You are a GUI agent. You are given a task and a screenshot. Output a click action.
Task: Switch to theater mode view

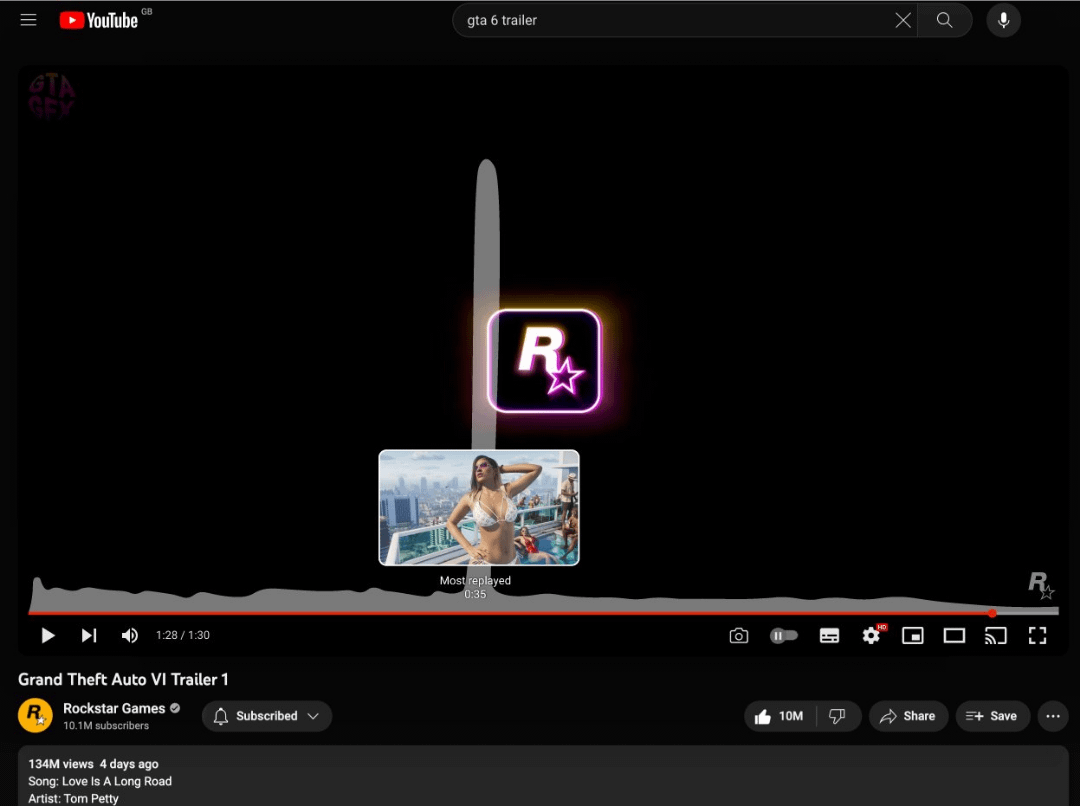(x=954, y=635)
